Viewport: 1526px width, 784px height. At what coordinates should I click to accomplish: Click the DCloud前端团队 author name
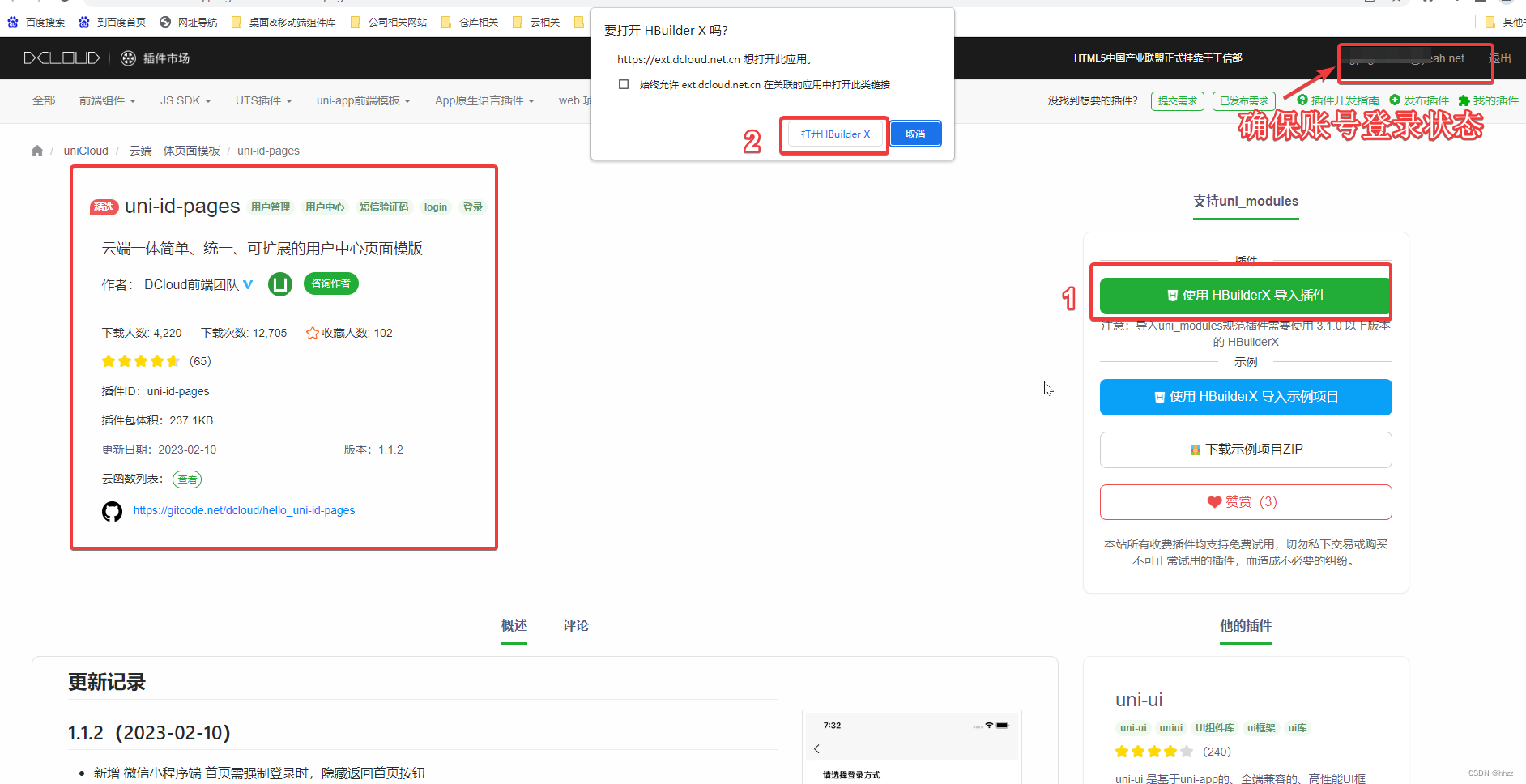point(191,284)
